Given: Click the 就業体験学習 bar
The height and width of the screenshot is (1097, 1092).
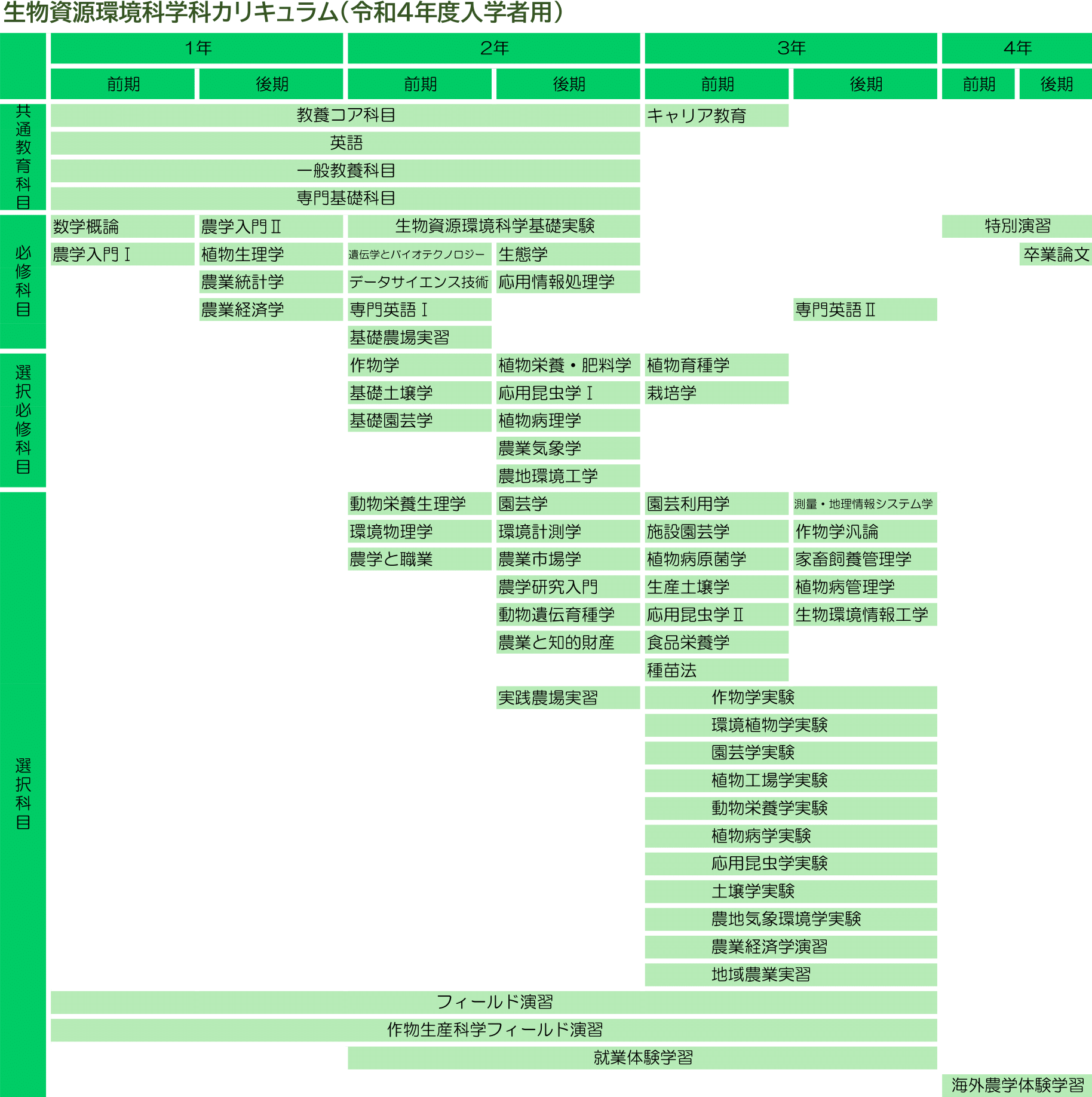Looking at the screenshot, I should (642, 1058).
